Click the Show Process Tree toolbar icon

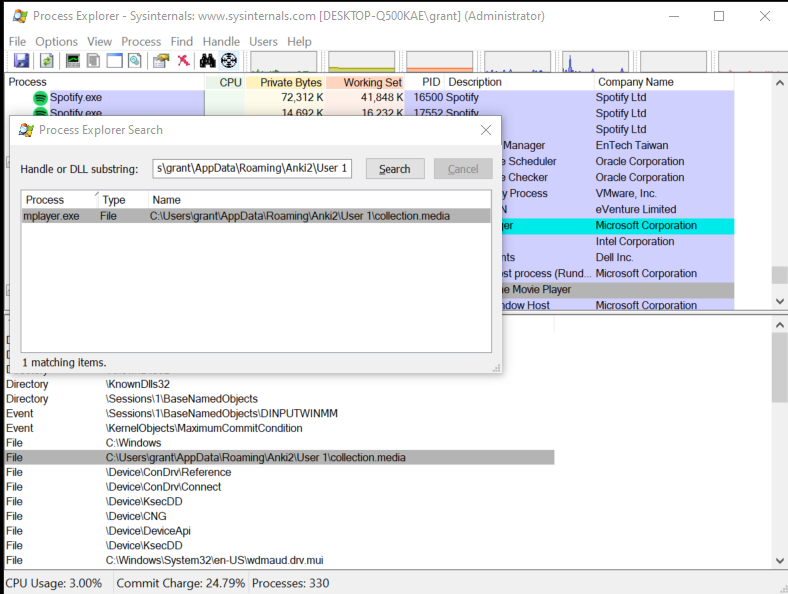click(93, 61)
